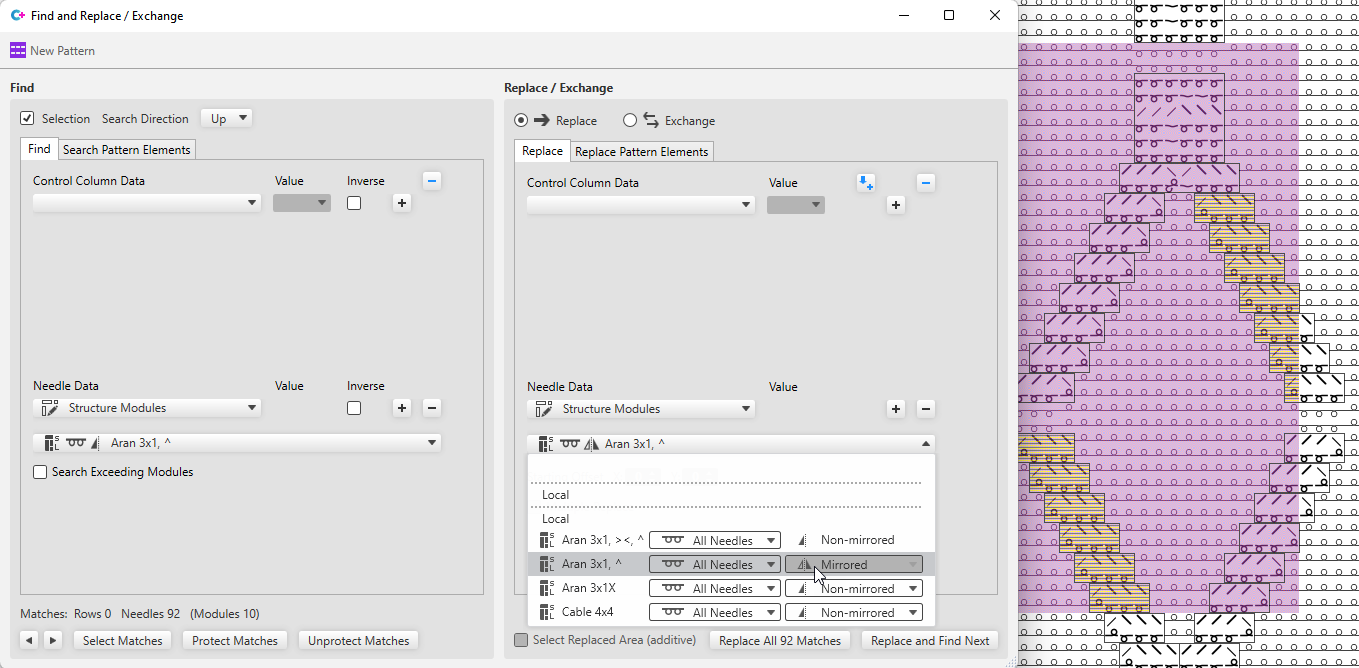1359x668 pixels.
Task: Click the New Pattern grid icon
Action: point(18,50)
